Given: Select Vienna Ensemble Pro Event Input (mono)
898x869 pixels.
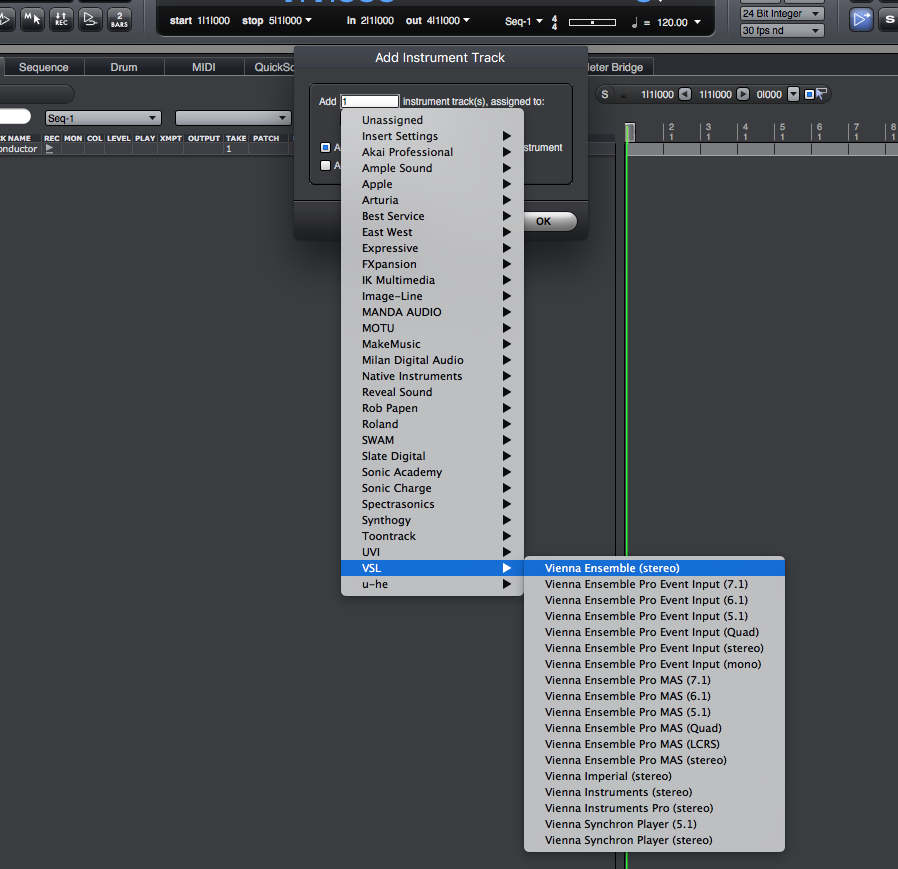Looking at the screenshot, I should [655, 664].
